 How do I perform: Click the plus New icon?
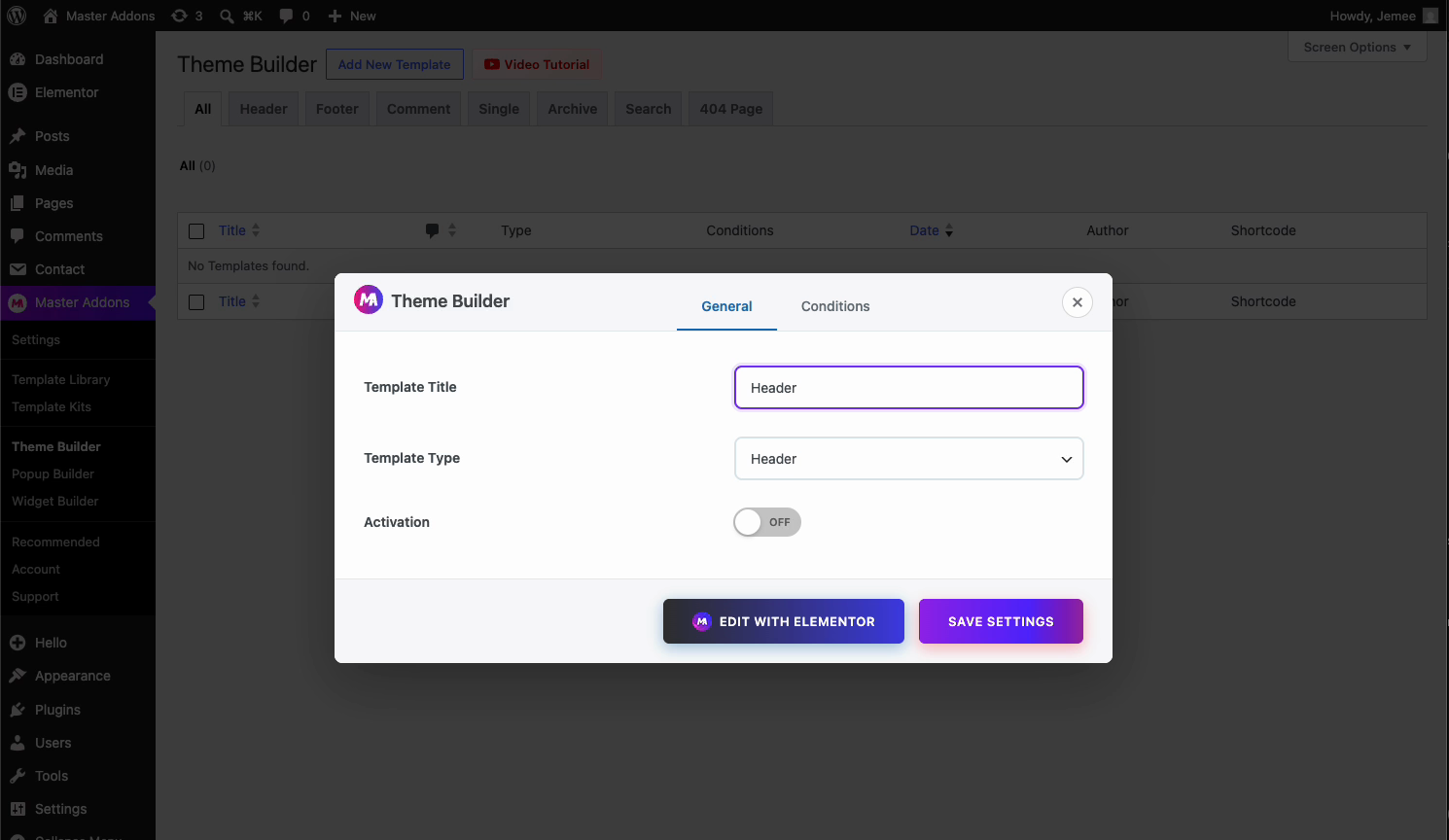335,16
